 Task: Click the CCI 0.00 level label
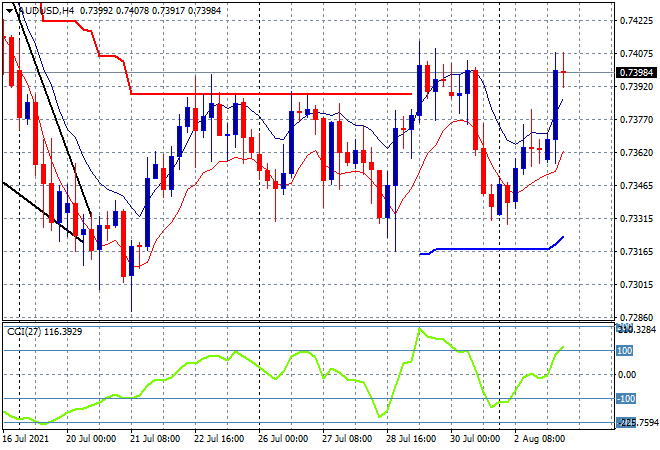tap(628, 375)
